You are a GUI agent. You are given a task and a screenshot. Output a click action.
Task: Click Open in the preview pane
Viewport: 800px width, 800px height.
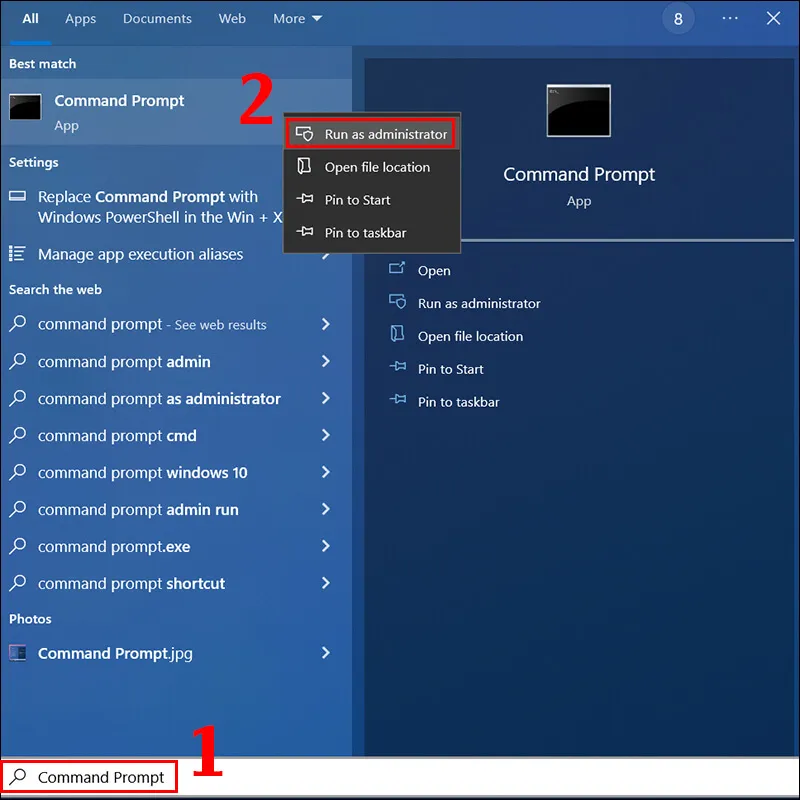tap(434, 270)
